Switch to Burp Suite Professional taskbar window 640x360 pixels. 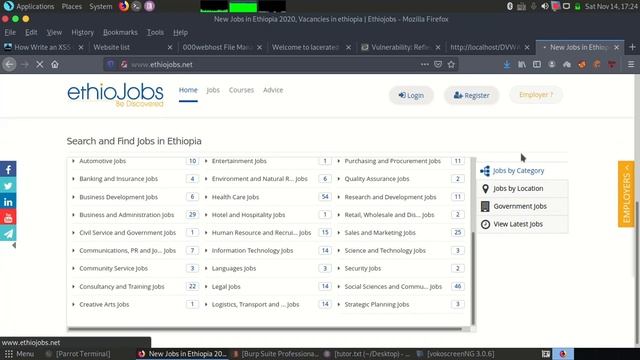(276, 354)
